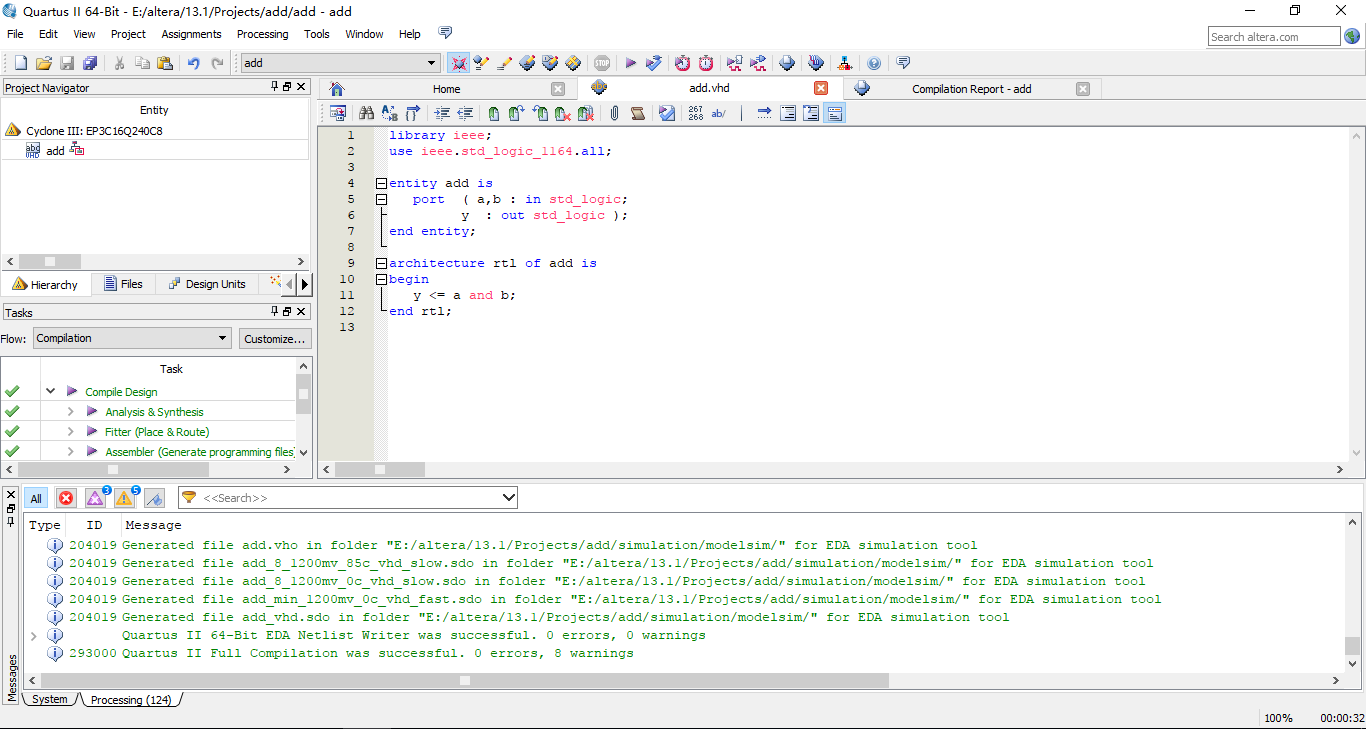Click the Increase Indent icon

tap(441, 113)
